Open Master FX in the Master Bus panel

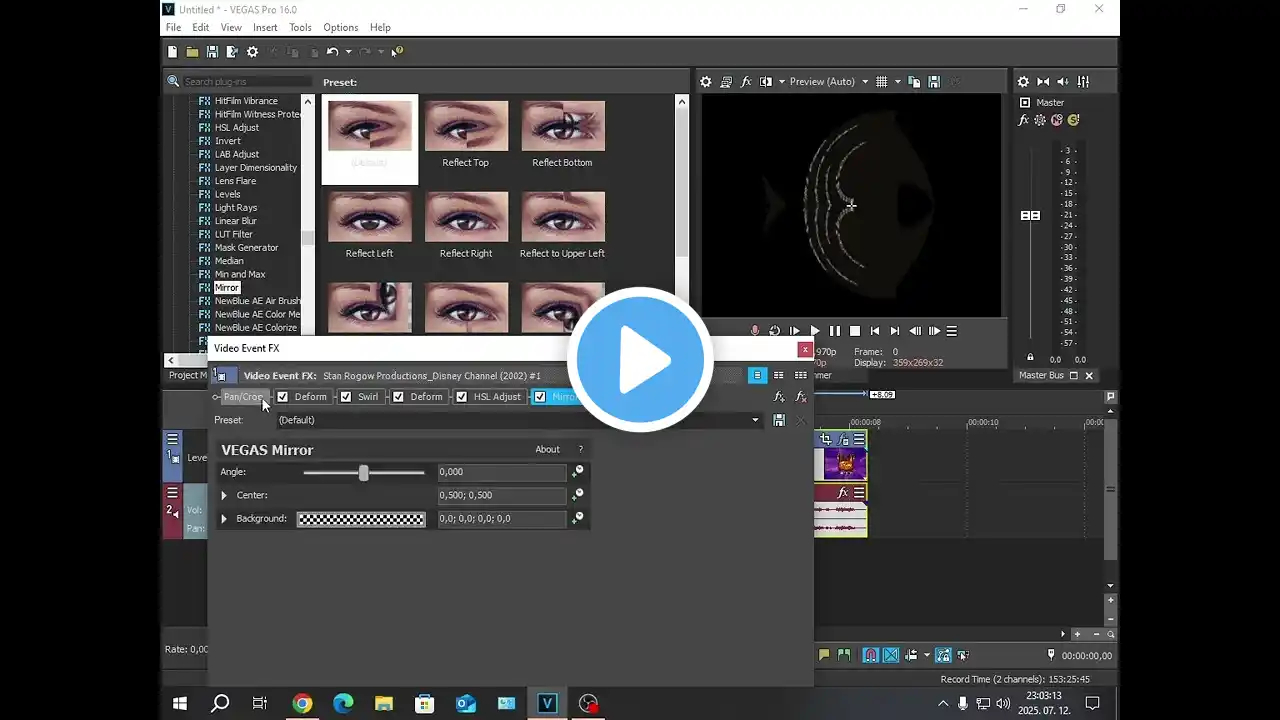point(1023,120)
